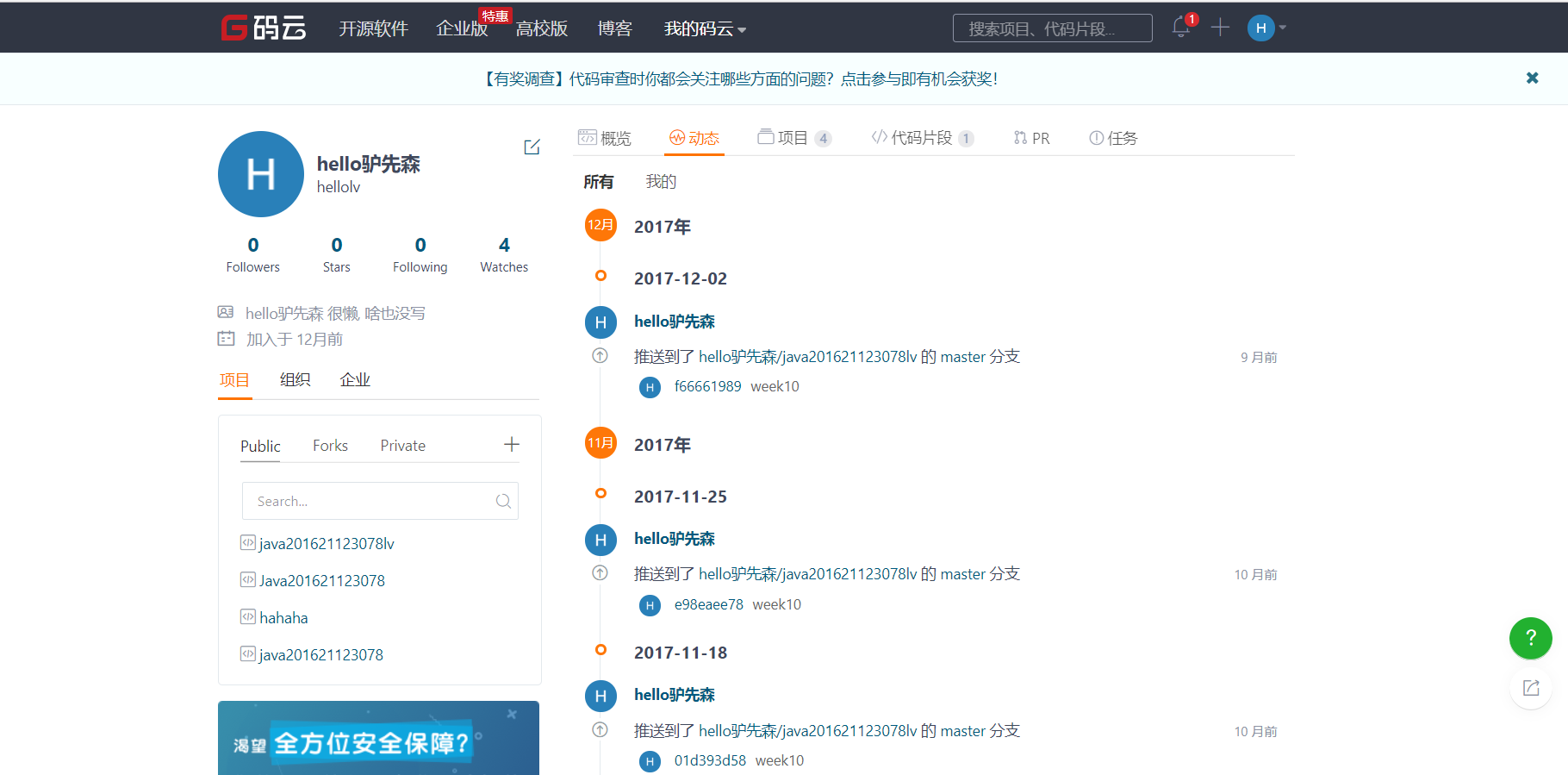Open the last project java201621123078
Image resolution: width=1568 pixels, height=775 pixels.
click(x=321, y=655)
